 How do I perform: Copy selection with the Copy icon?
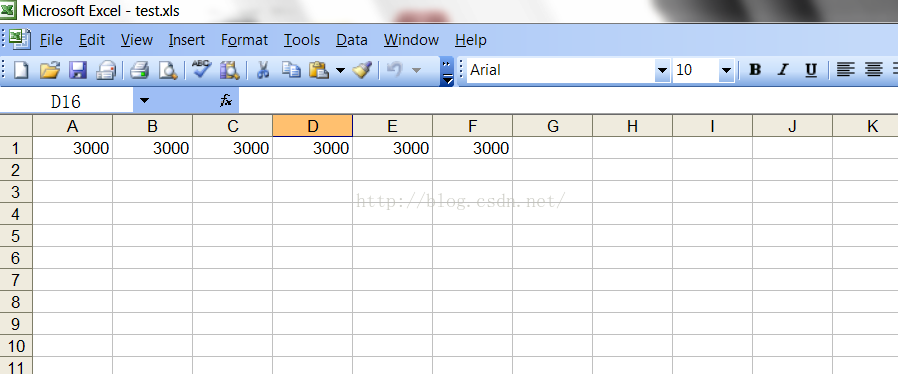(292, 70)
